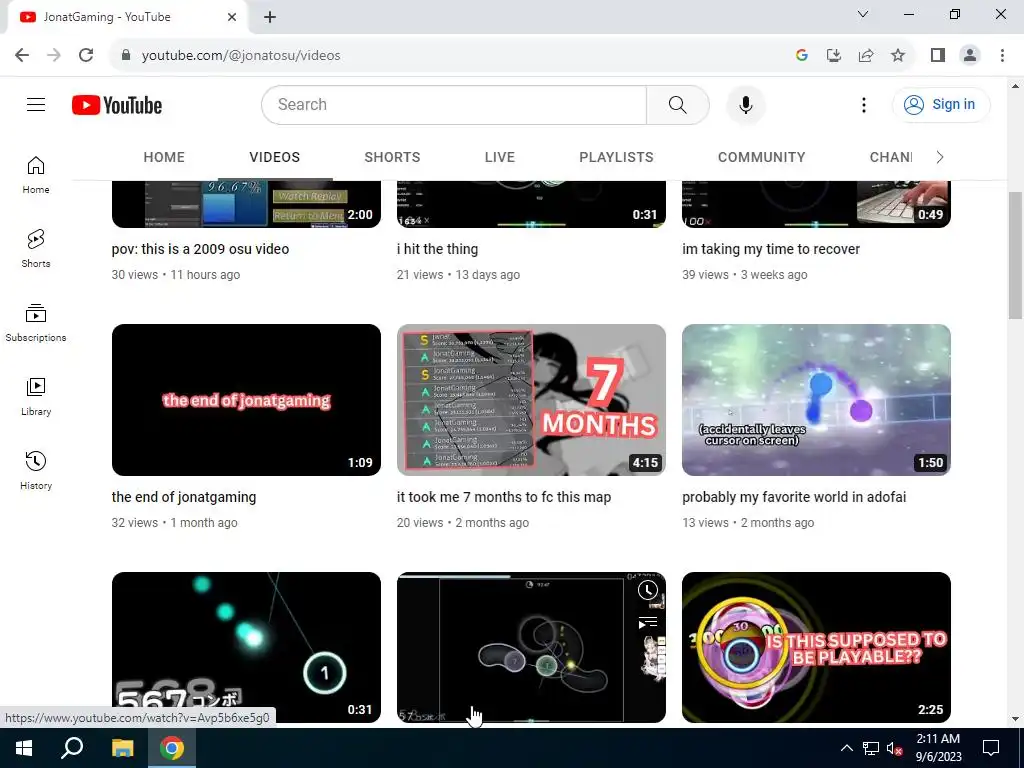Select the VIDEOS channel tab
1024x768 pixels.
point(274,157)
